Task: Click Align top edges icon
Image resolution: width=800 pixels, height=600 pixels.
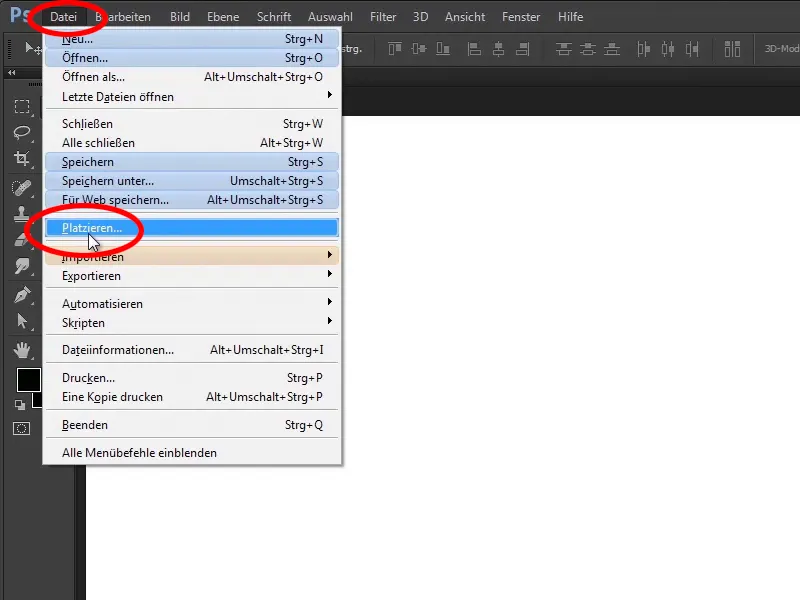Action: (395, 49)
